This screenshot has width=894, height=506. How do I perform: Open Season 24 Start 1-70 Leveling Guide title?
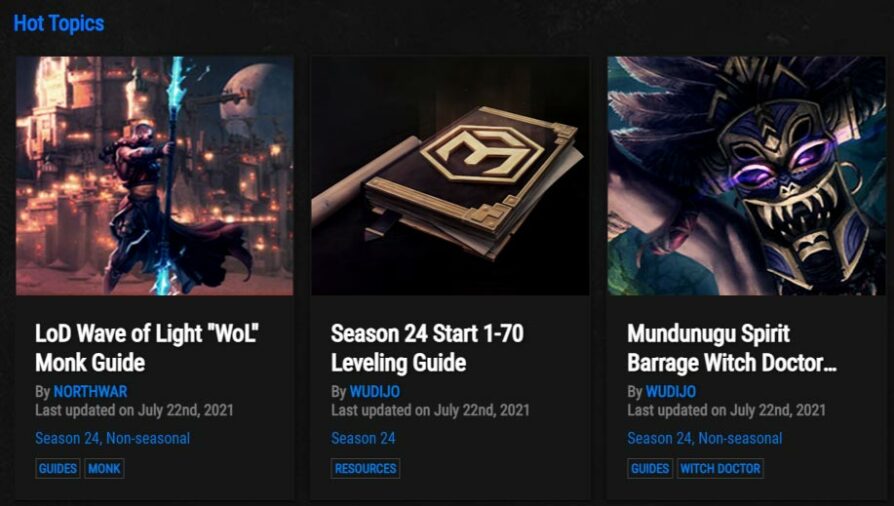coord(427,348)
